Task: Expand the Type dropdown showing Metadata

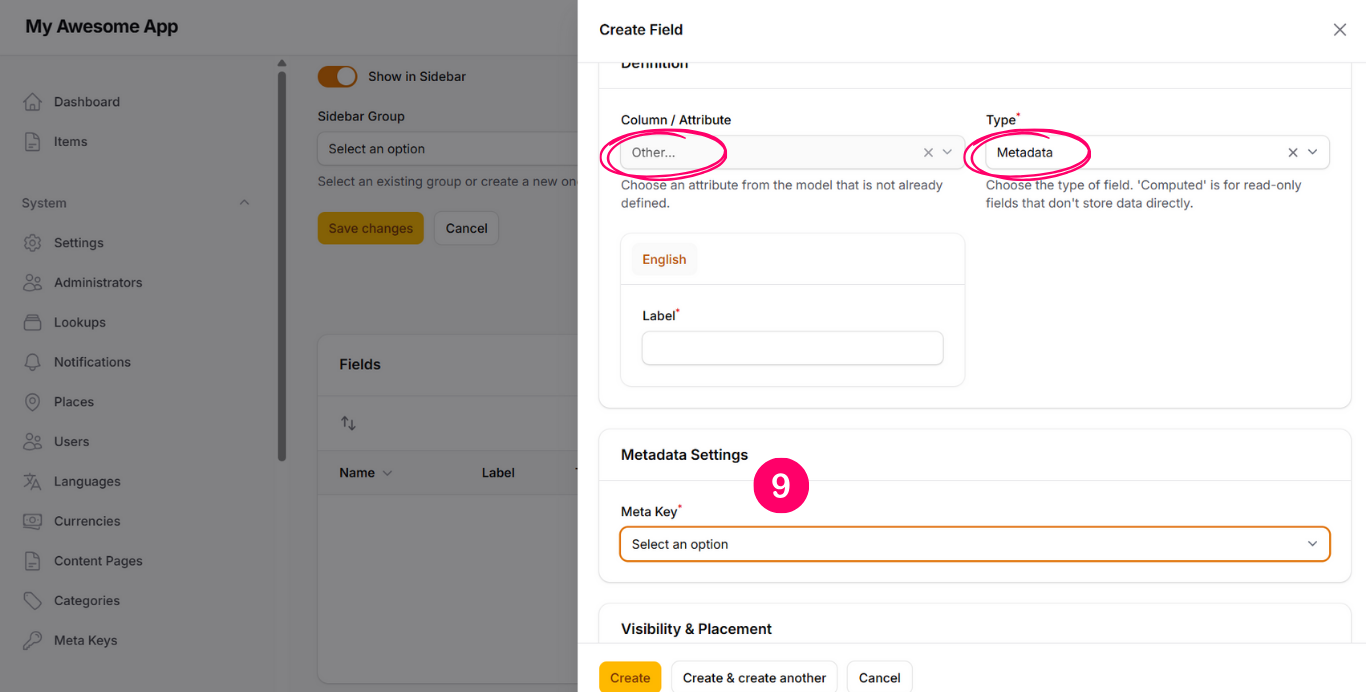Action: pyautogui.click(x=1312, y=152)
